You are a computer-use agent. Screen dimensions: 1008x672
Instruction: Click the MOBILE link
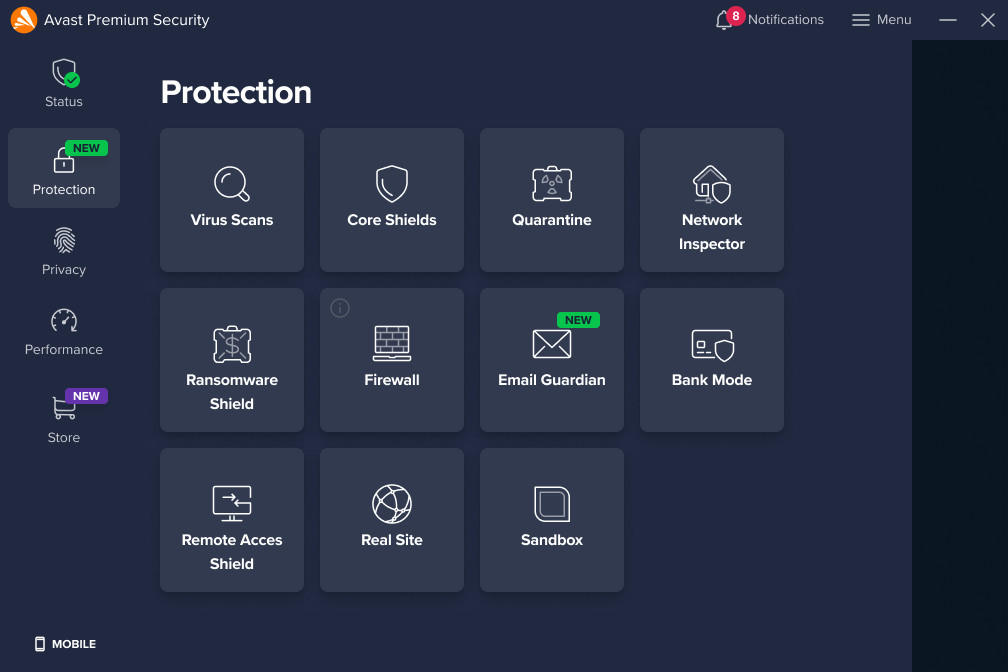(65, 644)
